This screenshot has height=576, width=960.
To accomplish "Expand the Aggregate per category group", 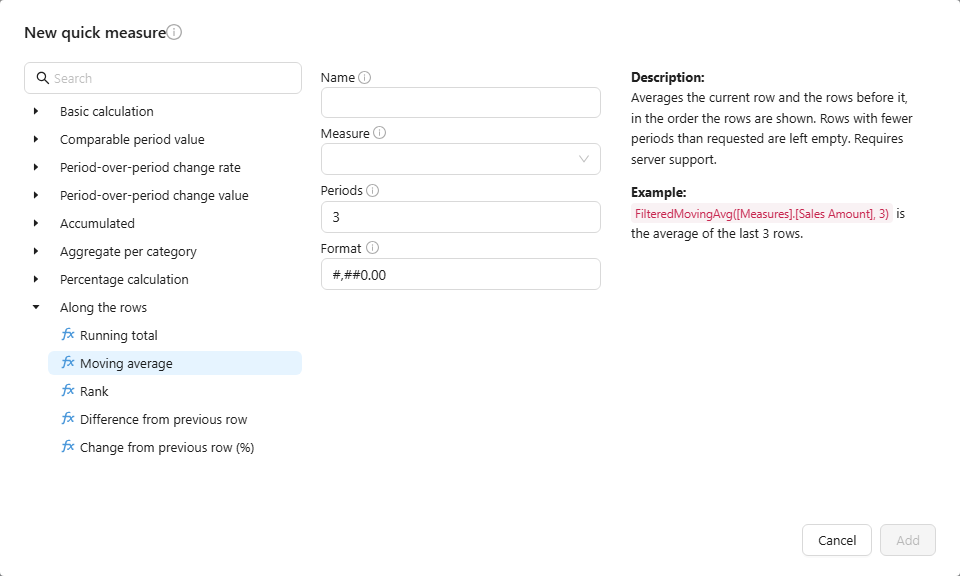I will coord(36,252).
